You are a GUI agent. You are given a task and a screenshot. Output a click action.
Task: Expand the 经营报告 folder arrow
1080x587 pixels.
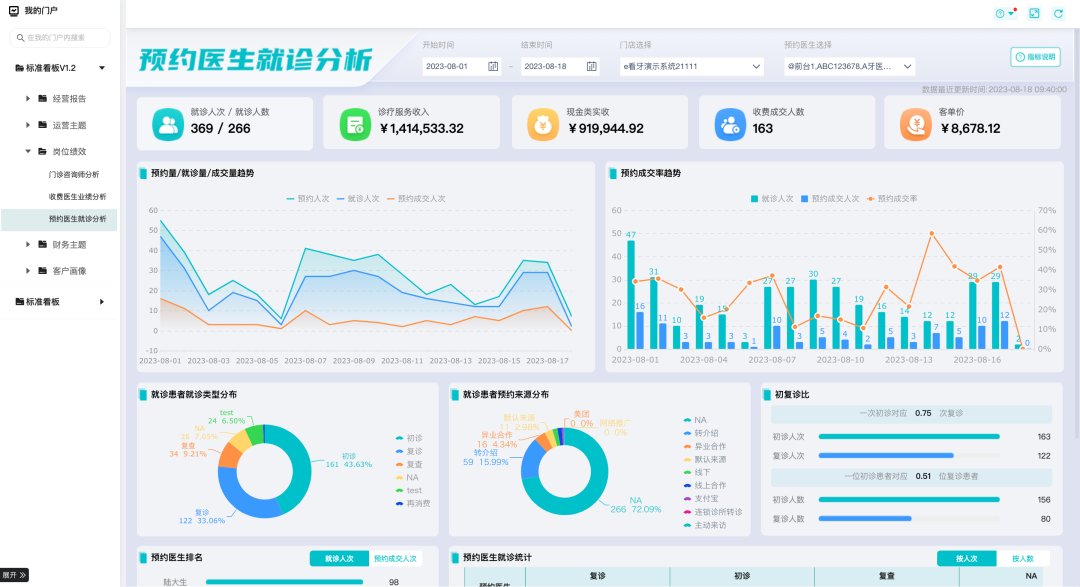[28, 99]
